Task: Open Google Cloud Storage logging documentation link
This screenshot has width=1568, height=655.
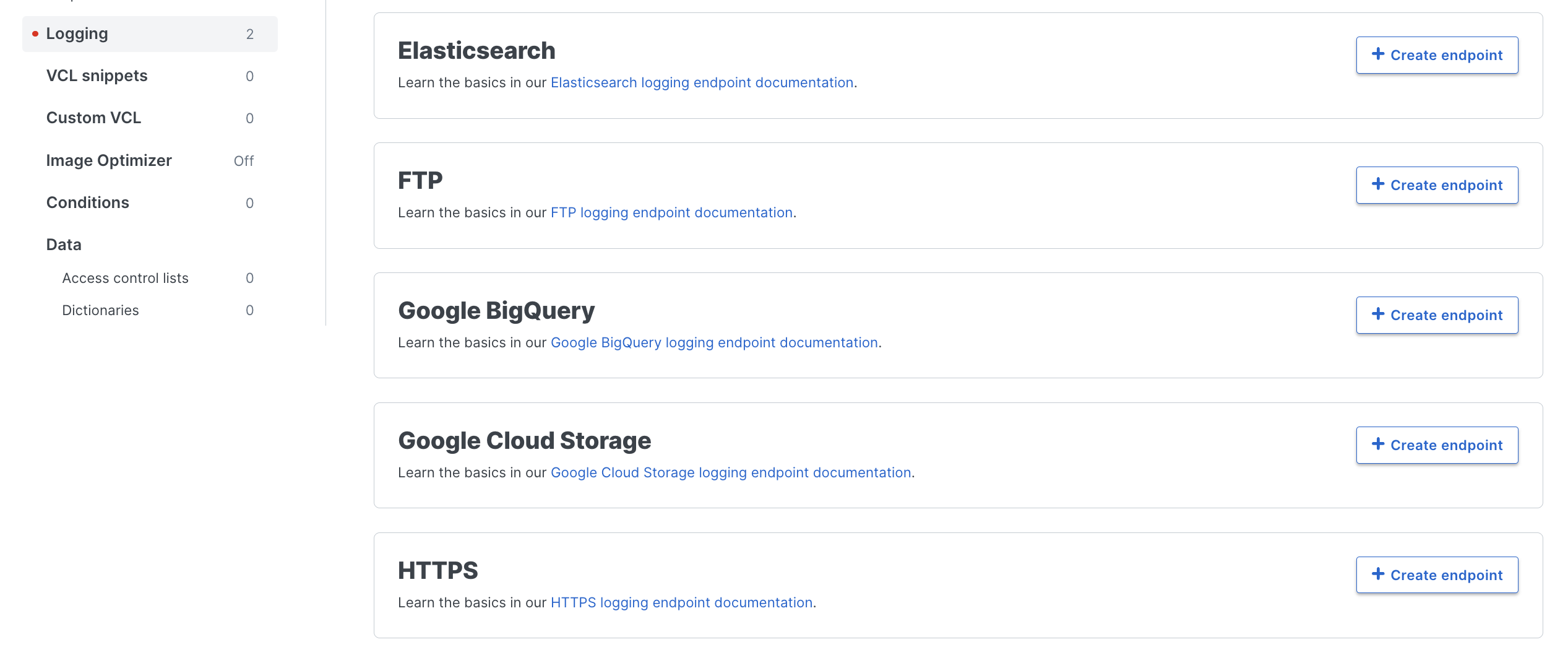Action: 731,473
